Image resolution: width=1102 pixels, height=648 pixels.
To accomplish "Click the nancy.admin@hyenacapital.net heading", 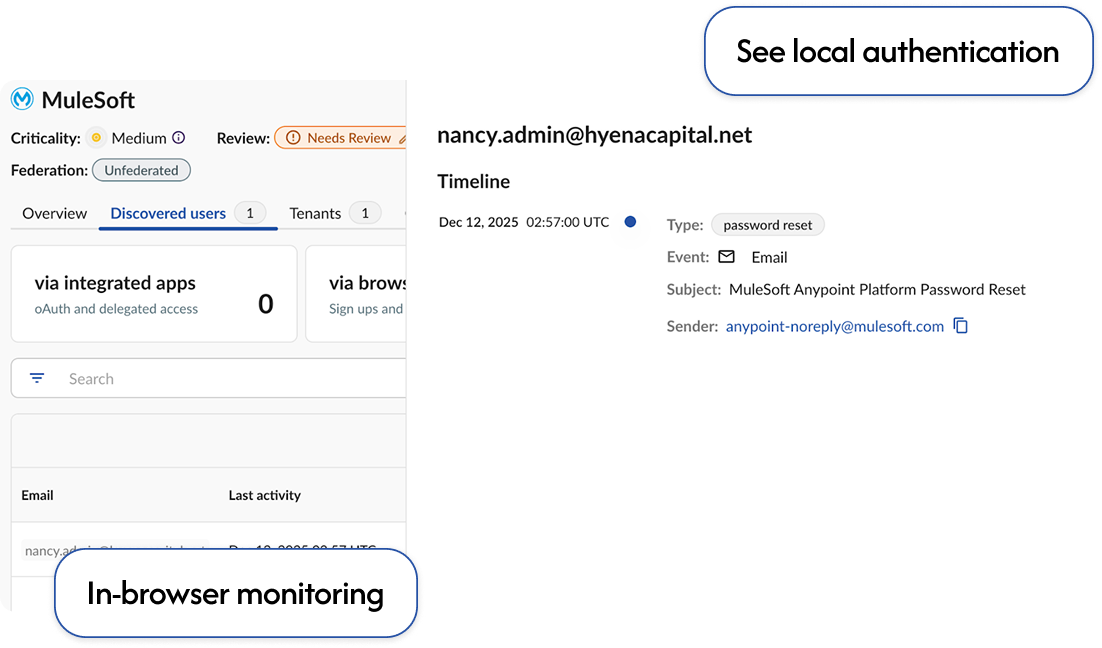I will point(595,134).
